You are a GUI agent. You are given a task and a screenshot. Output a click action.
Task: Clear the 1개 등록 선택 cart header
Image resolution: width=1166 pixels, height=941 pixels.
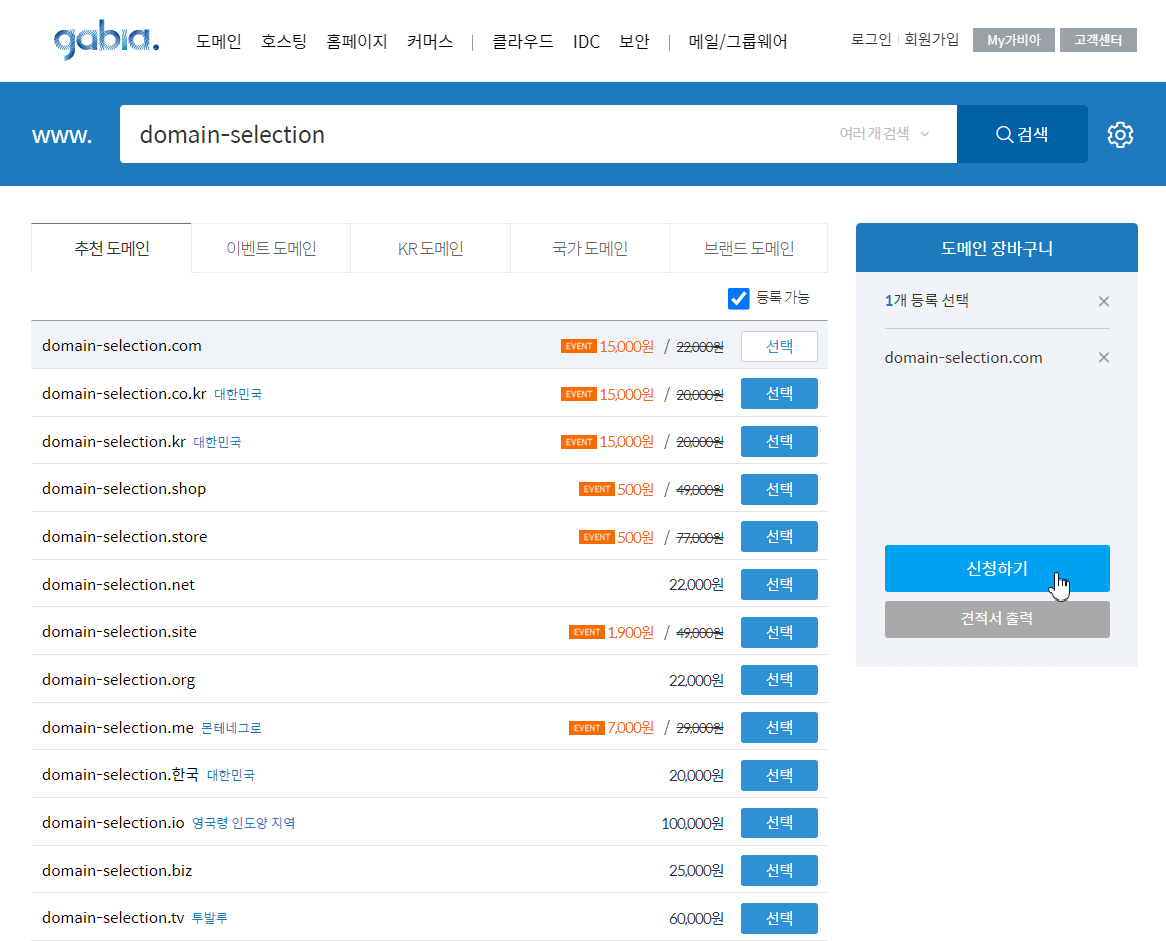point(1104,301)
